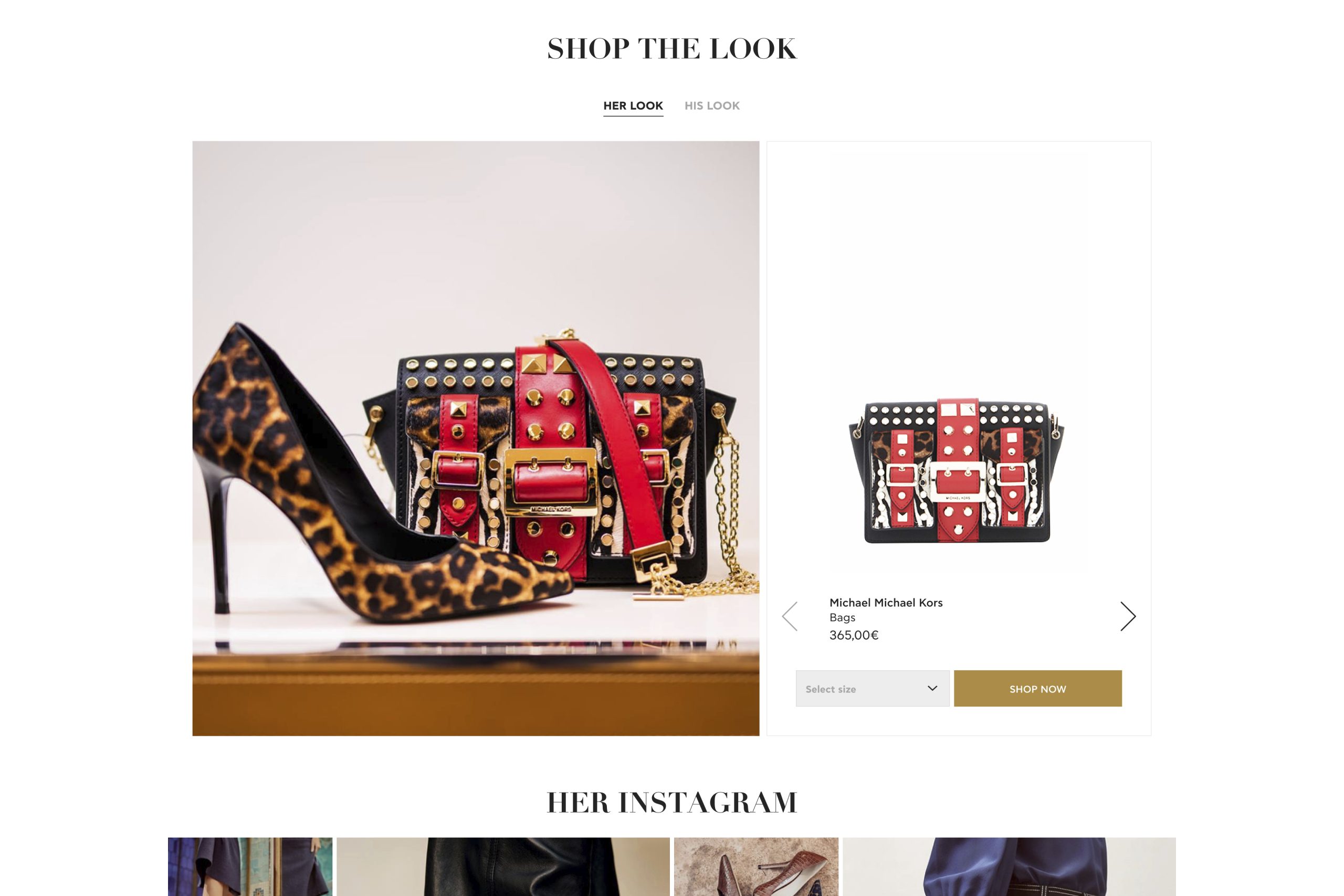Go to previous product with left arrow

point(790,616)
